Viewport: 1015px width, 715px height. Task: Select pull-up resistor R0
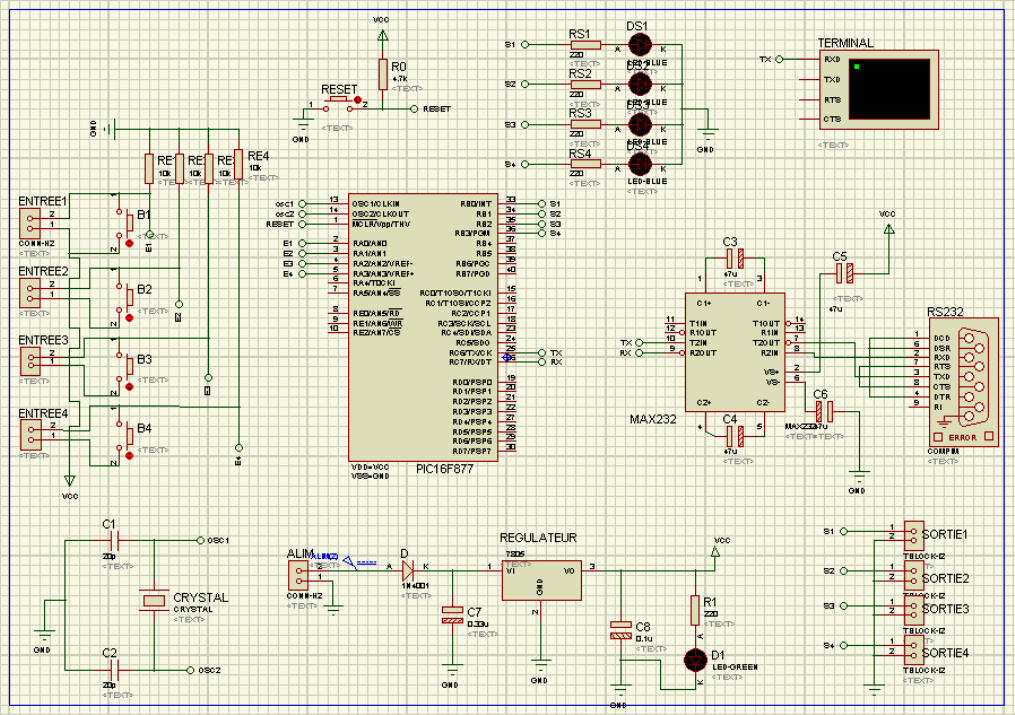383,74
